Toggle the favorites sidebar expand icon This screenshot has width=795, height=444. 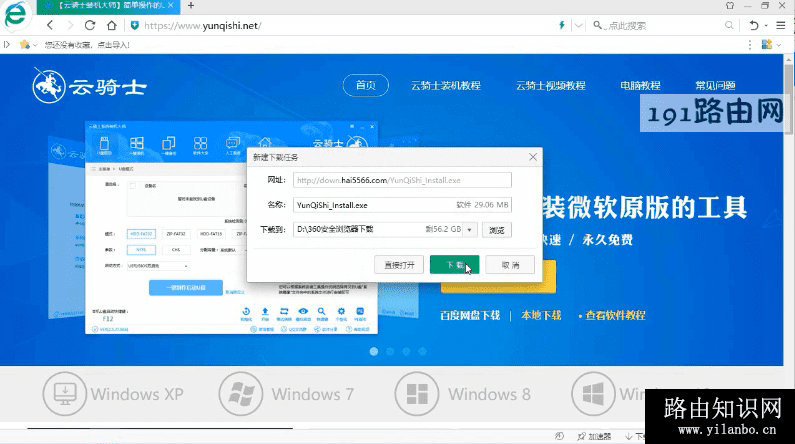(7, 45)
